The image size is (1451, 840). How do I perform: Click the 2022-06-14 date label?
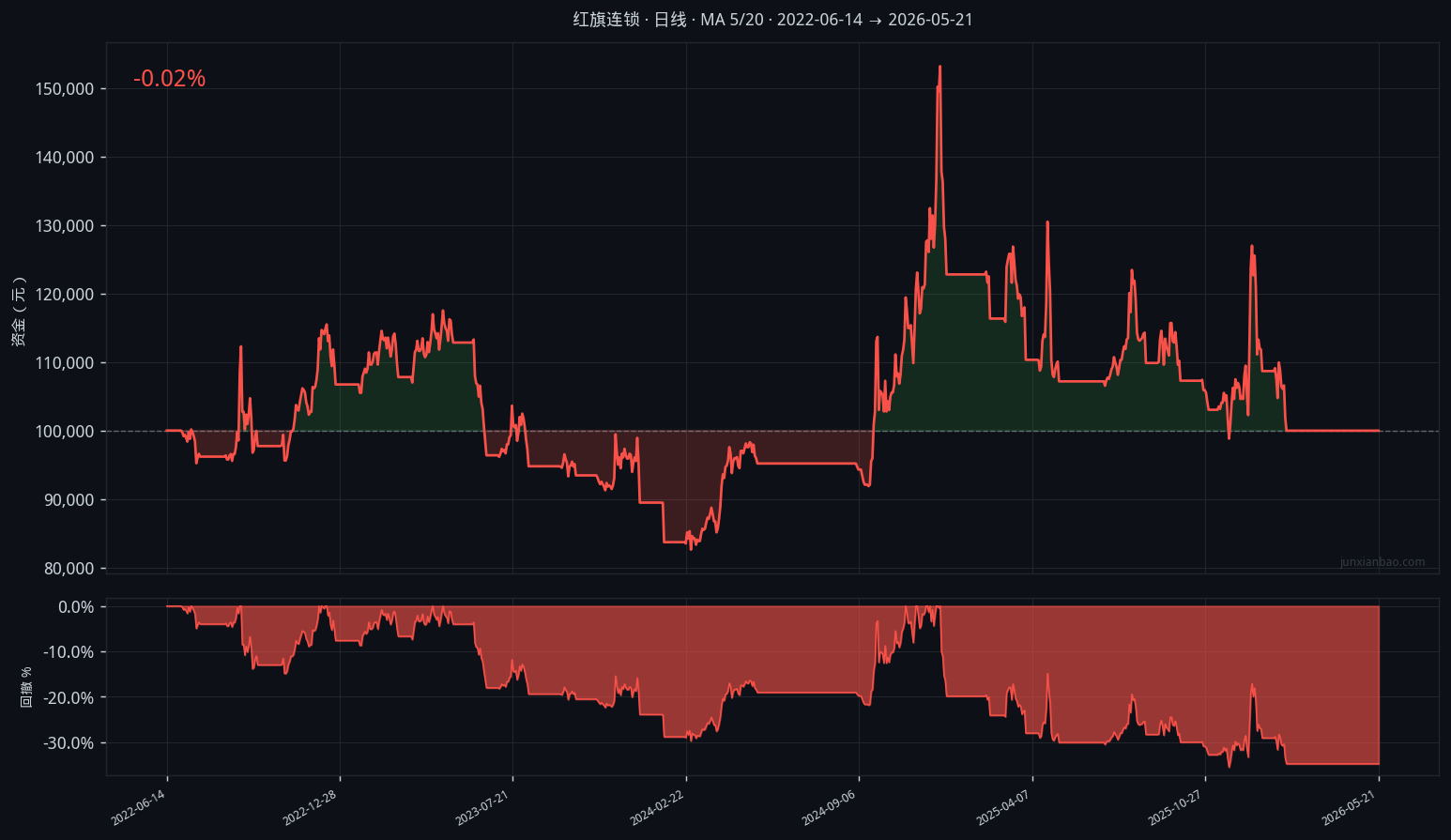[x=139, y=807]
